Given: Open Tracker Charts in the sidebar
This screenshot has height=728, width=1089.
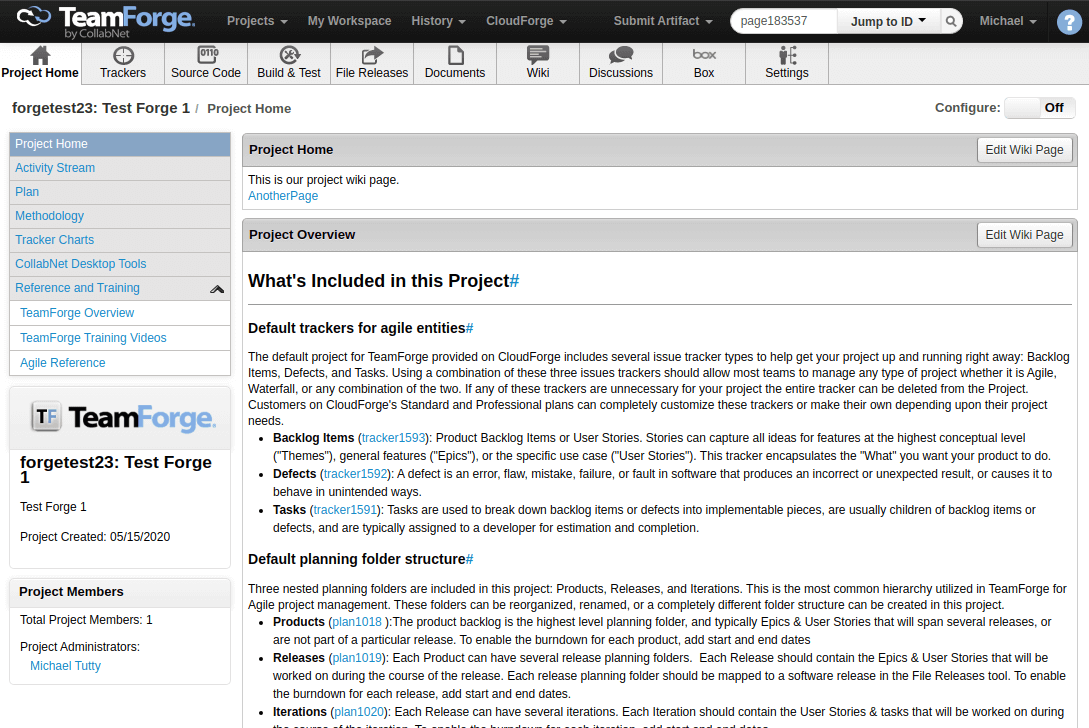Looking at the screenshot, I should (120, 240).
